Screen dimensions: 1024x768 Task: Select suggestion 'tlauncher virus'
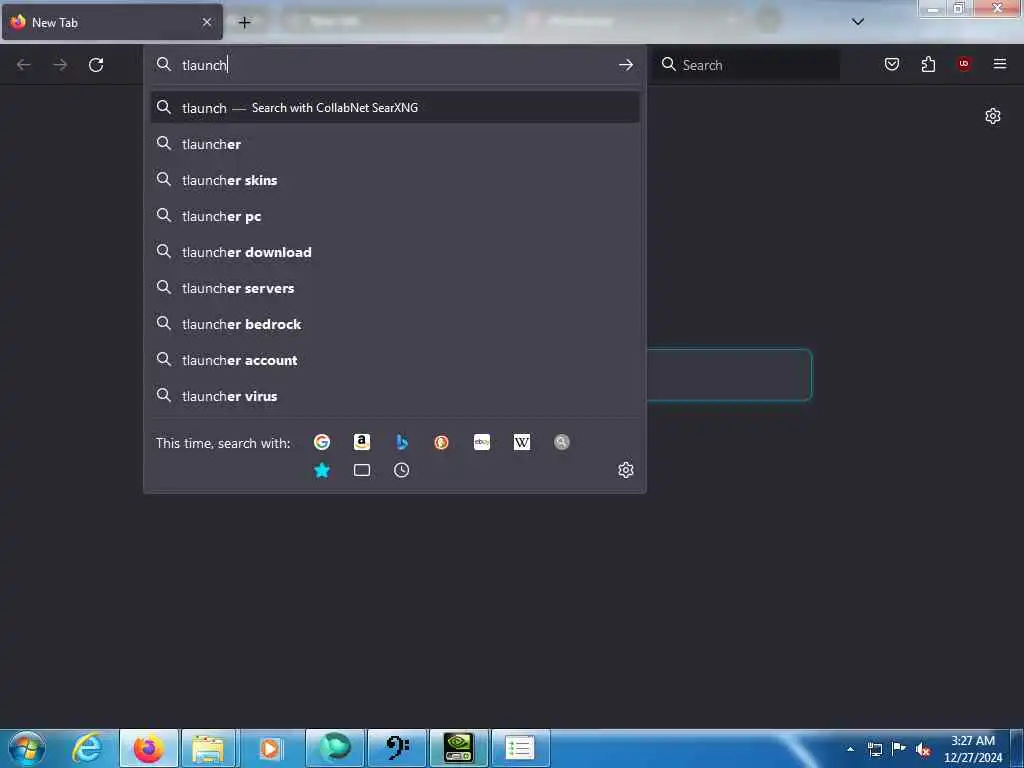coord(394,395)
